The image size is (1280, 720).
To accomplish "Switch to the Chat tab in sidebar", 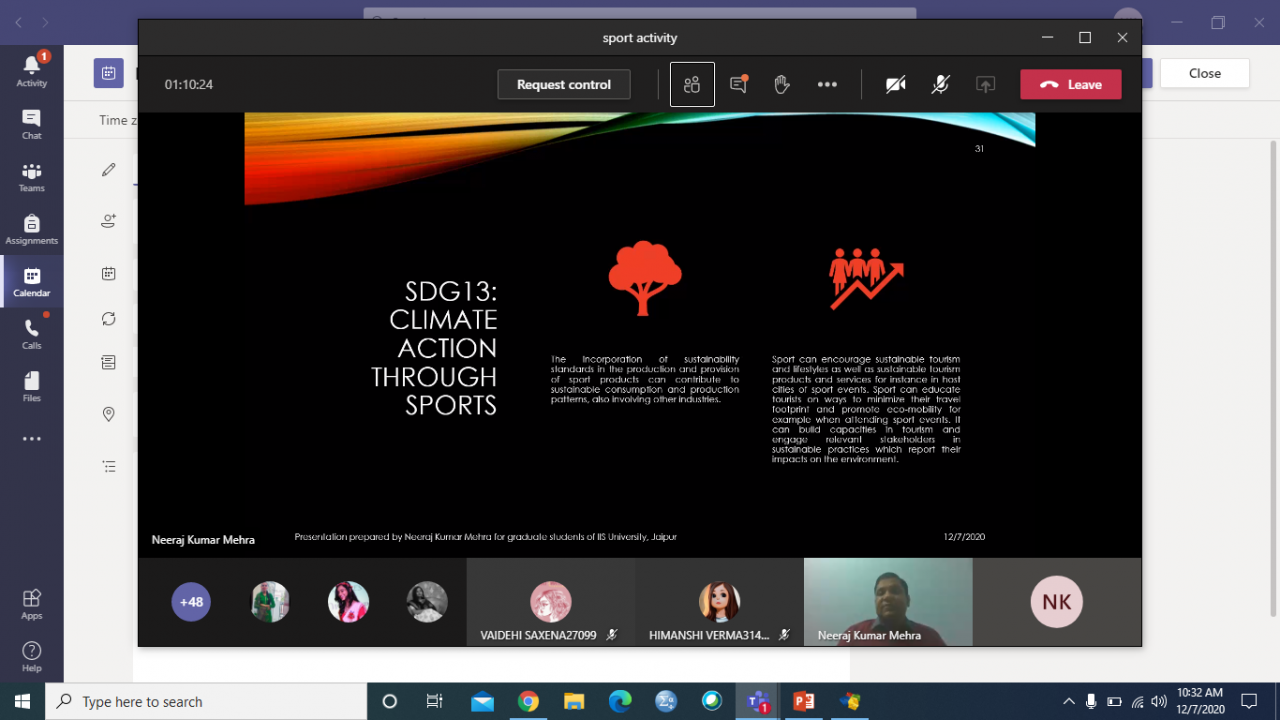I will pos(31,124).
